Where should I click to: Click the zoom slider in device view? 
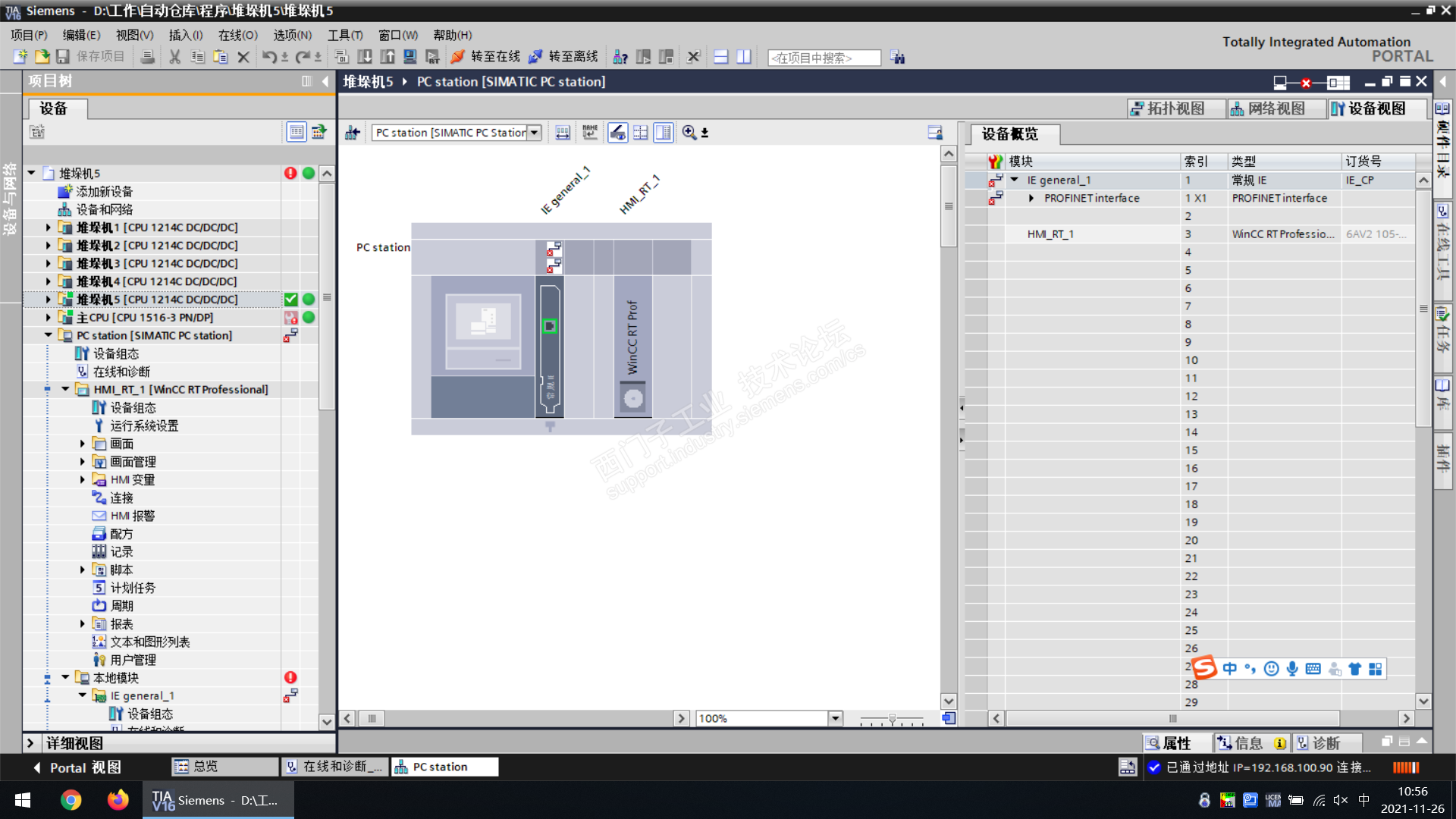pyautogui.click(x=893, y=718)
